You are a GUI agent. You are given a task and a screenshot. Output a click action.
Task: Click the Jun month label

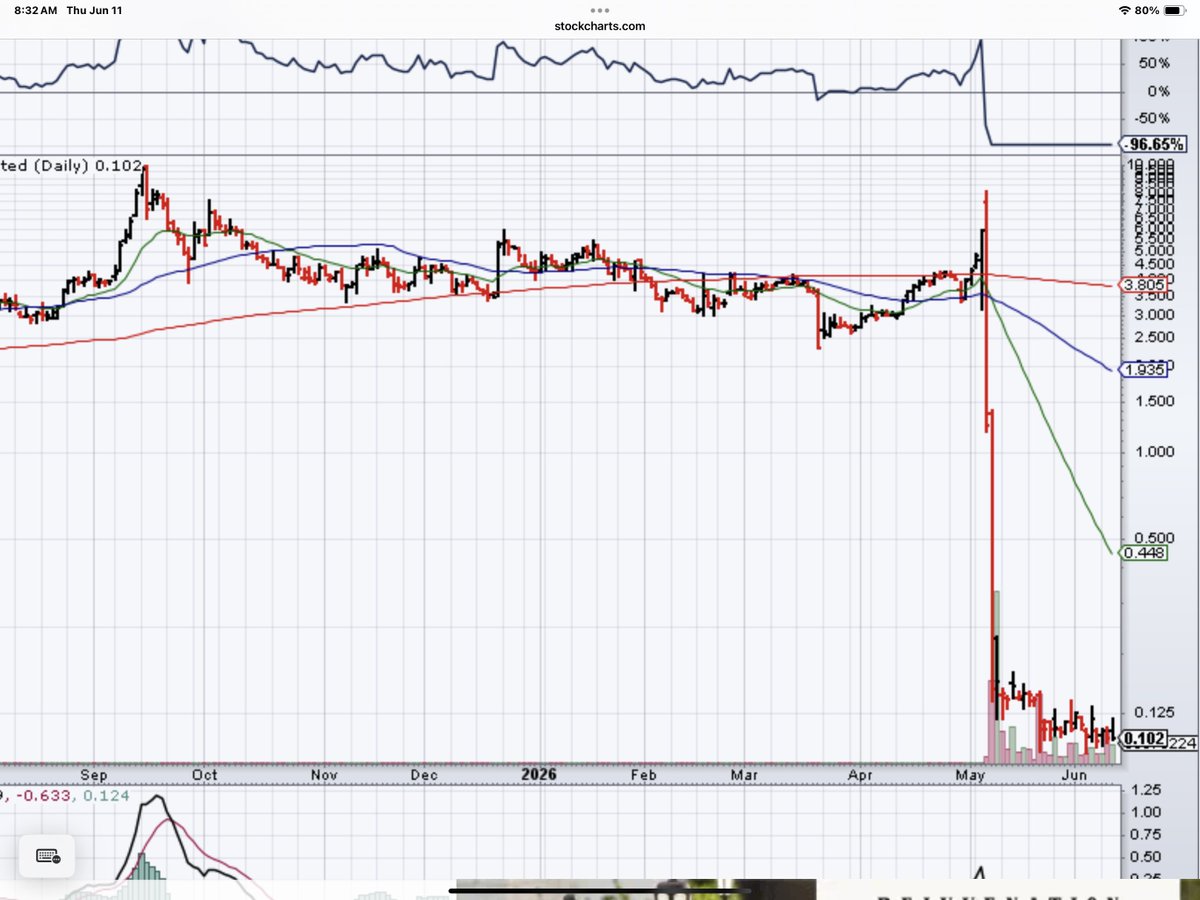click(x=1074, y=774)
